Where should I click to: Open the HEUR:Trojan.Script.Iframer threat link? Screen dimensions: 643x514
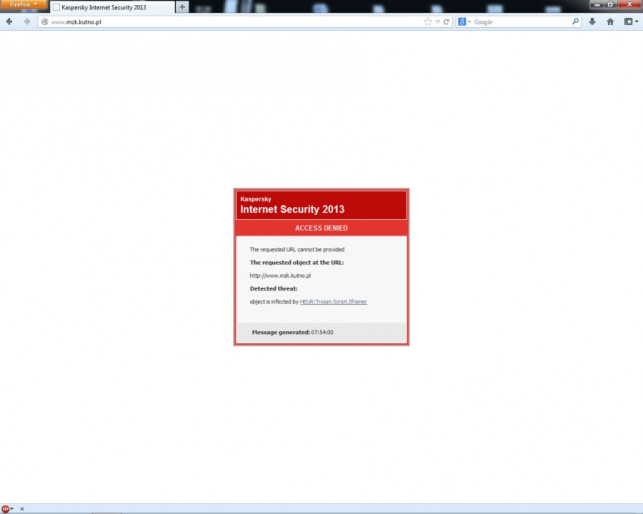point(333,302)
